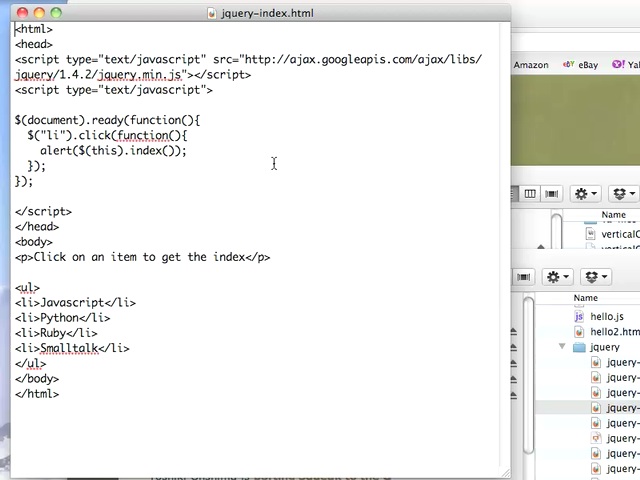Zoom the TextEdit window with green button
Screen dimensions: 640x480
point(56,13)
